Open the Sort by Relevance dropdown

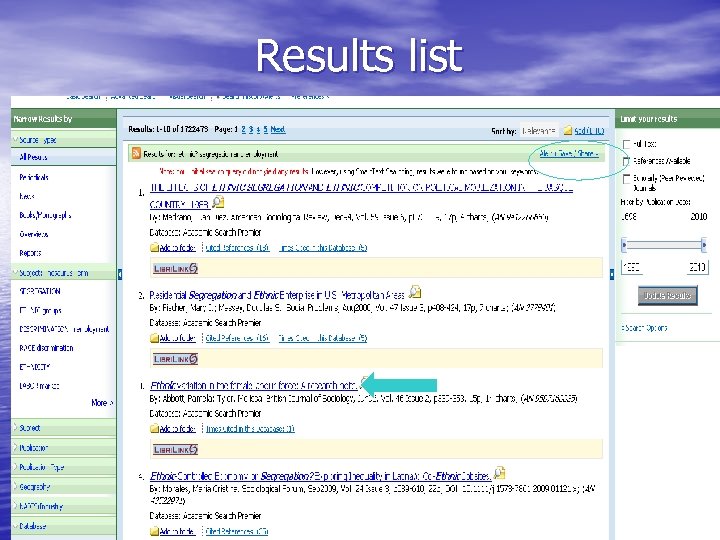point(539,131)
